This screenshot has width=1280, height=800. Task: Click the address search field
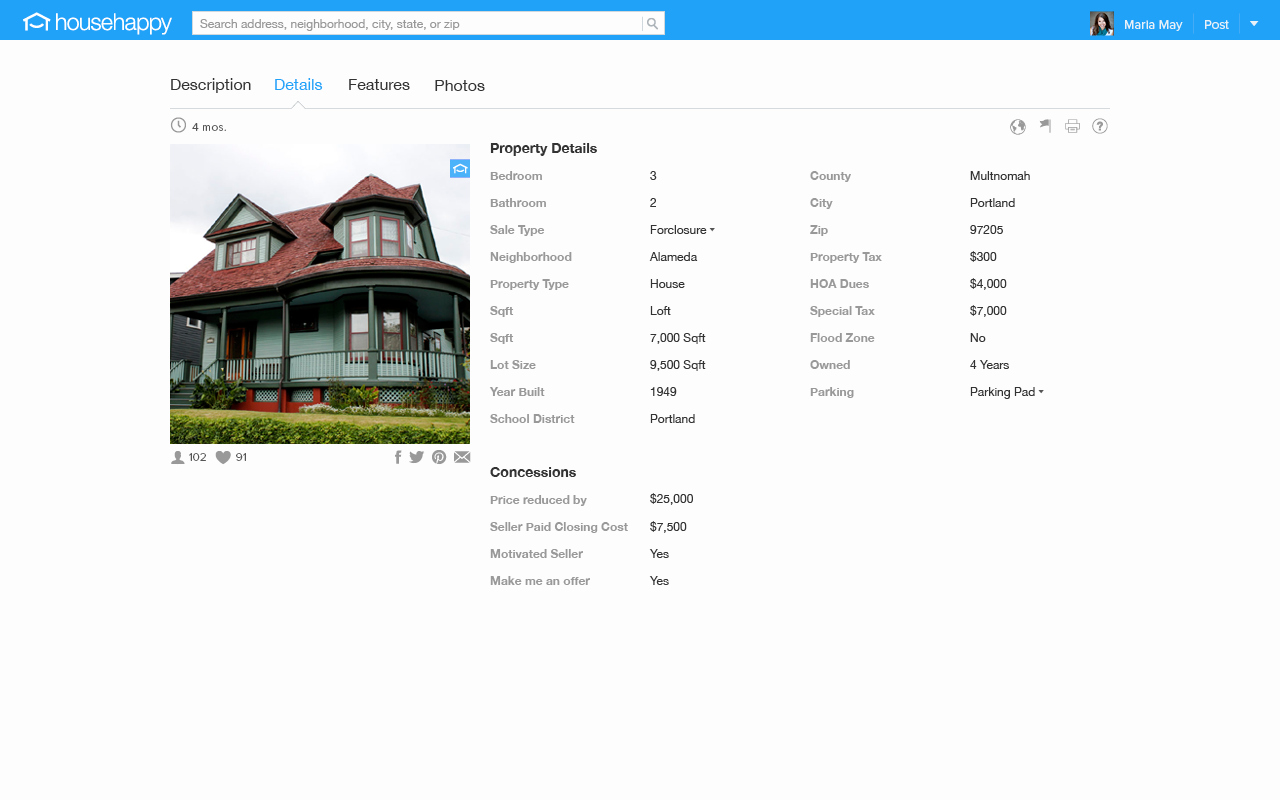416,23
